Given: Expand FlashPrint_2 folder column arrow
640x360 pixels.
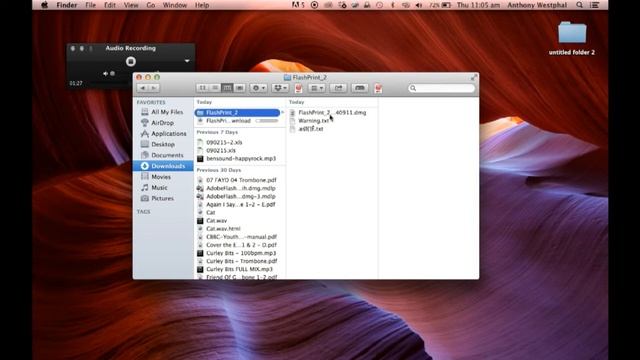Looking at the screenshot, I should pyautogui.click(x=282, y=113).
